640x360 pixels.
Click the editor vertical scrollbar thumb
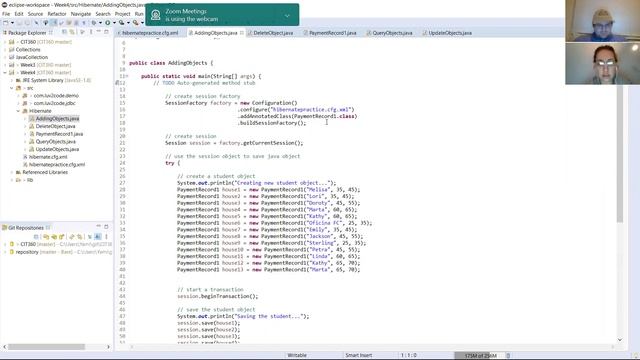pyautogui.click(x=620, y=153)
